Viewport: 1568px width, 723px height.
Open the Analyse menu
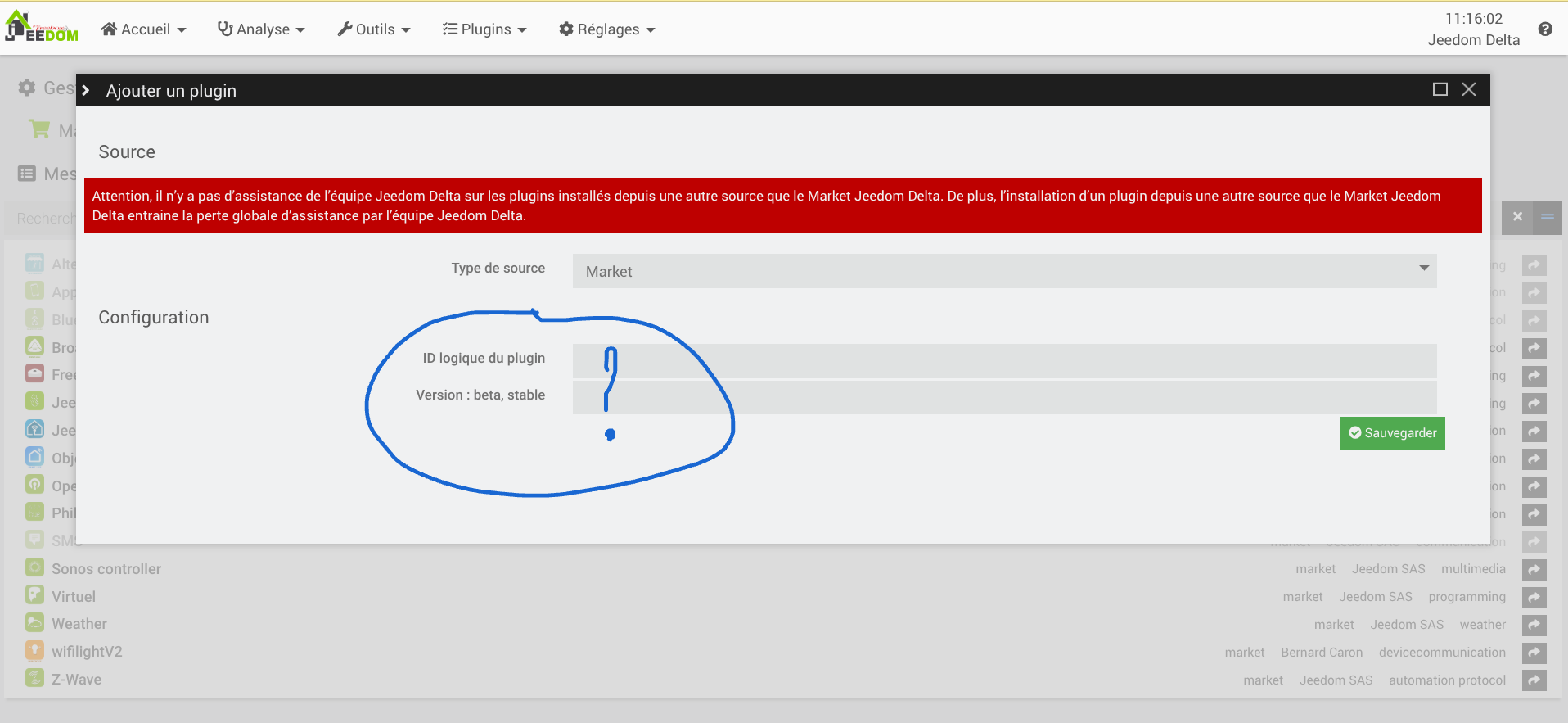(x=261, y=29)
